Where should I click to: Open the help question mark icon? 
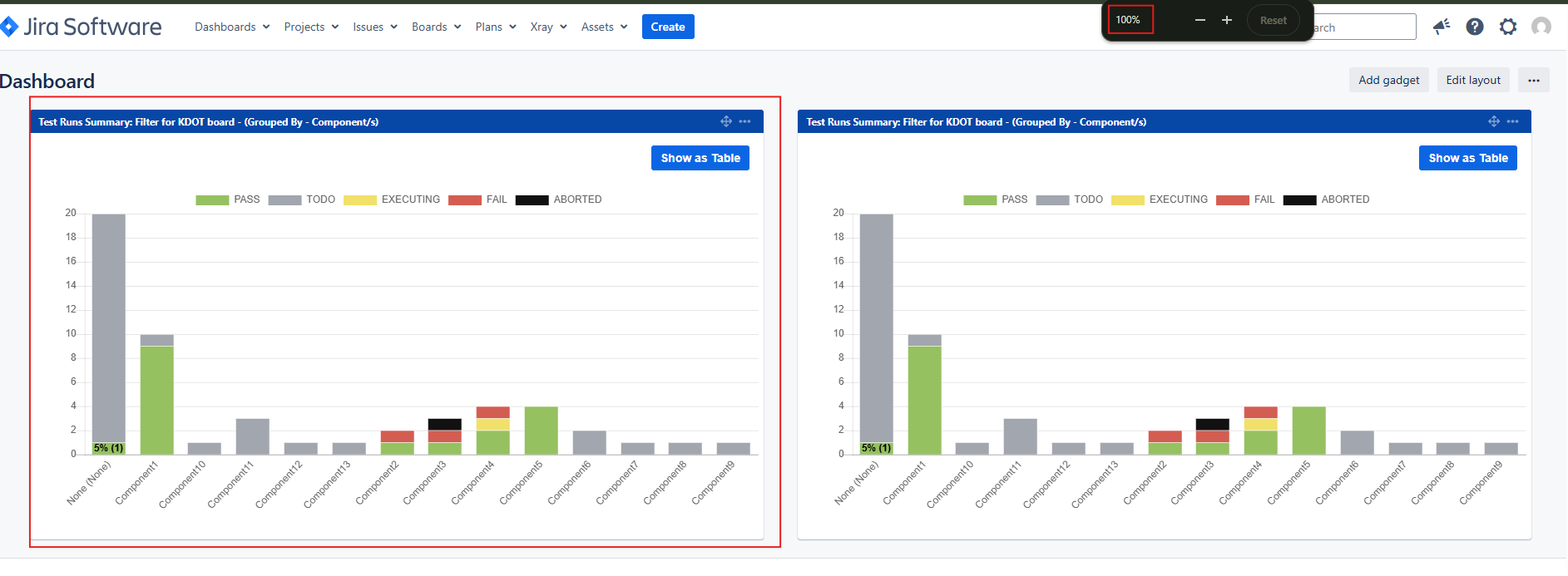coord(1475,27)
